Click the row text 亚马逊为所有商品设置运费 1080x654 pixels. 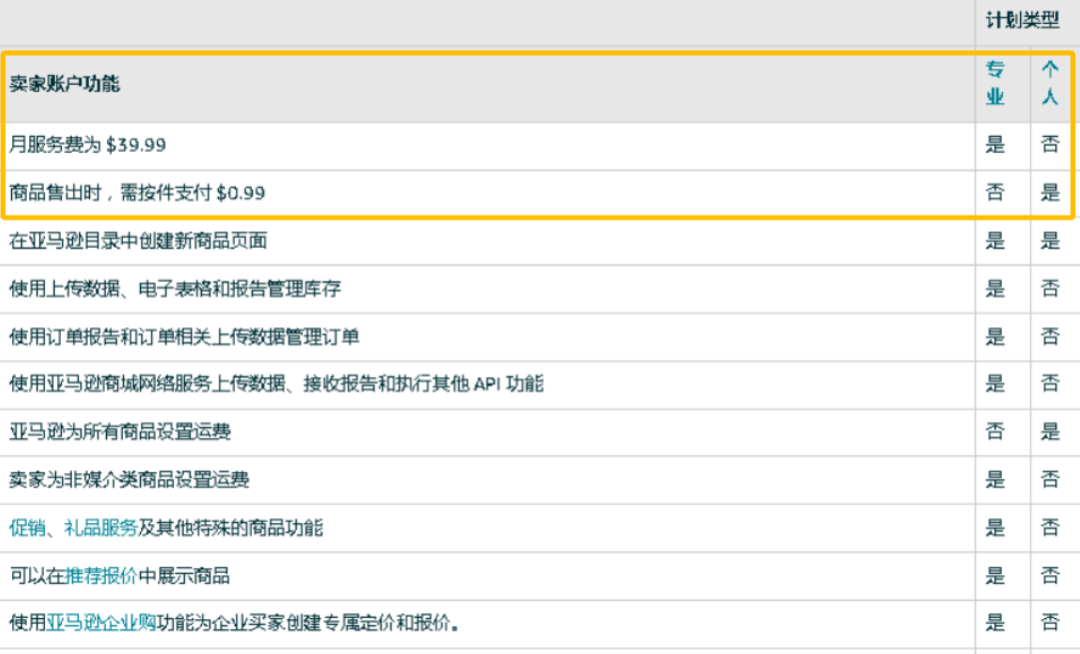(120, 432)
